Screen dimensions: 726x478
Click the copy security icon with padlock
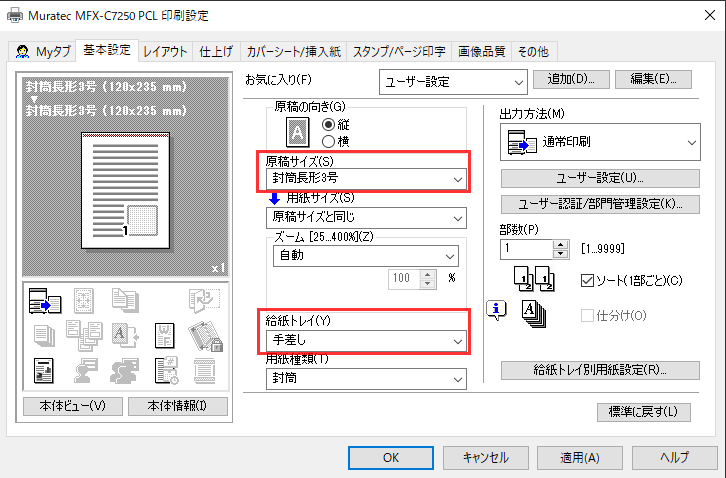(205, 336)
